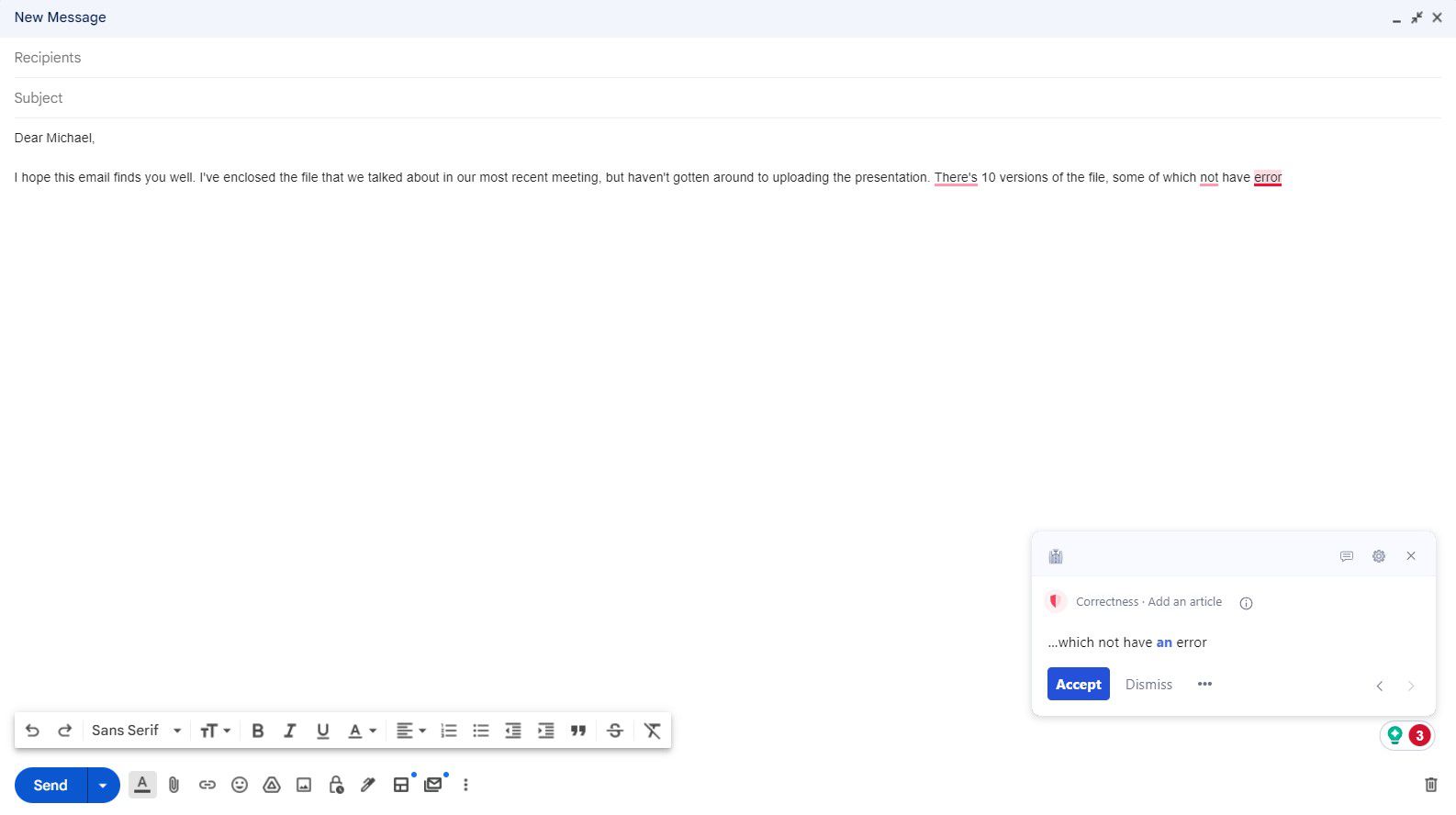Open the text size dropdown

click(x=215, y=731)
